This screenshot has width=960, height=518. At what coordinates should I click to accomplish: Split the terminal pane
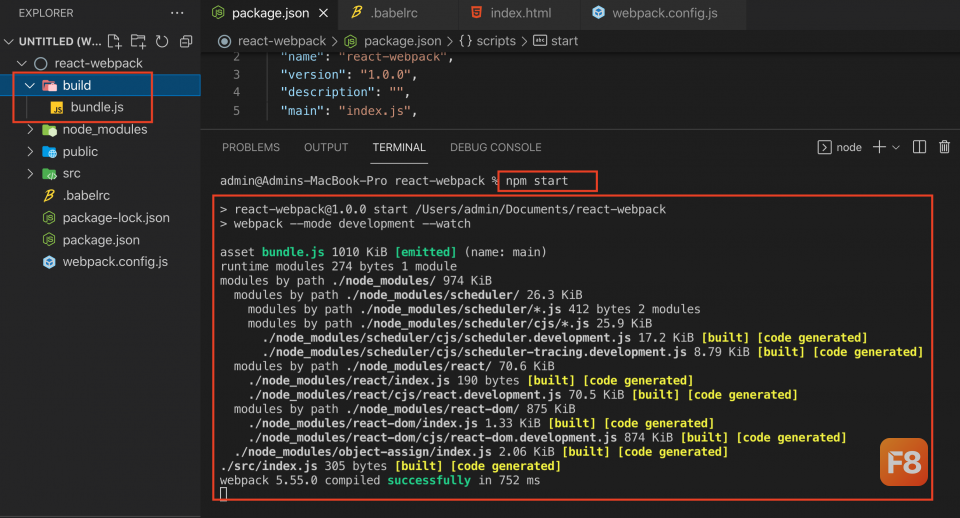919,147
